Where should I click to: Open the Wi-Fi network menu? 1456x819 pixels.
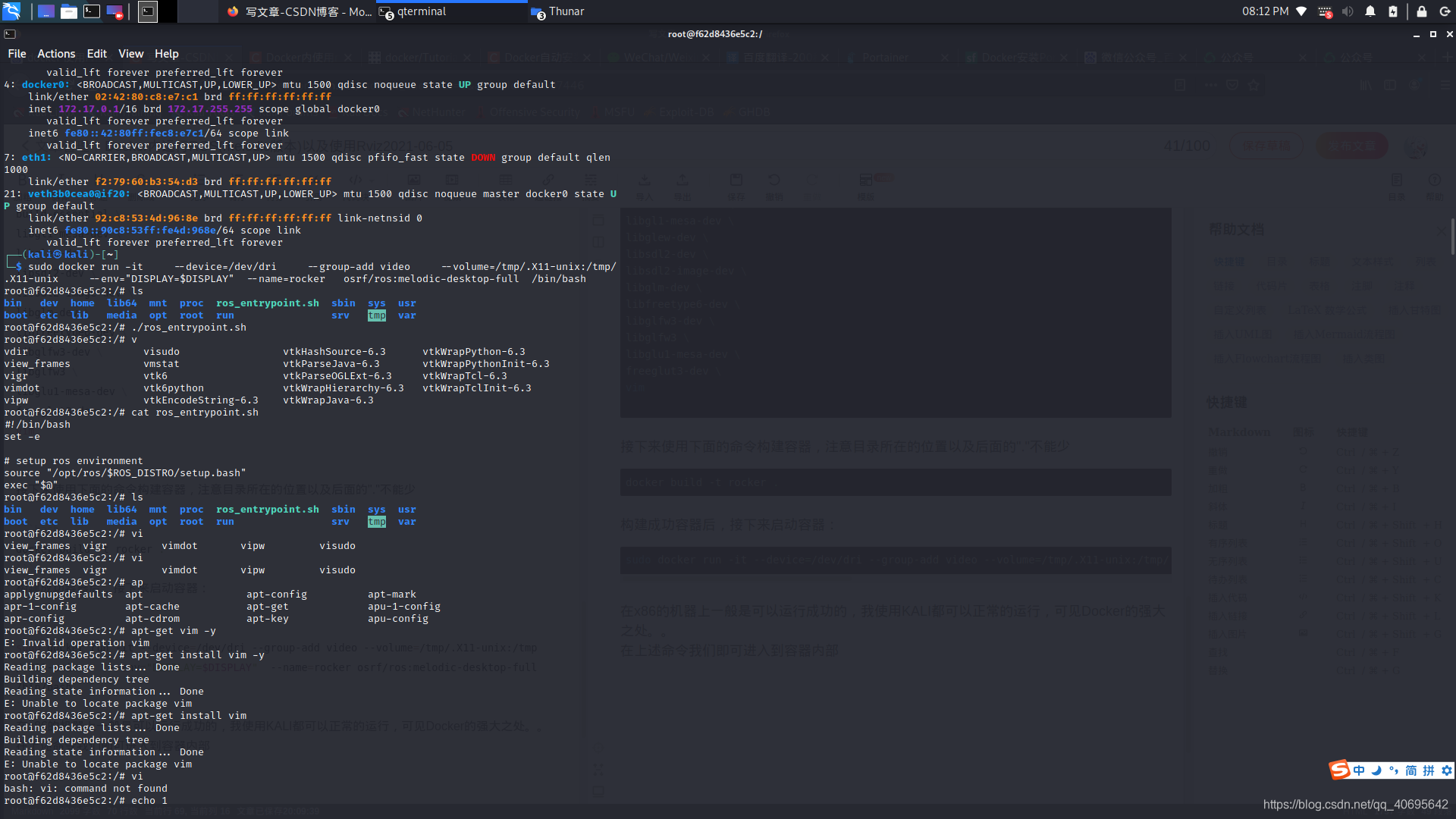(x=1301, y=11)
